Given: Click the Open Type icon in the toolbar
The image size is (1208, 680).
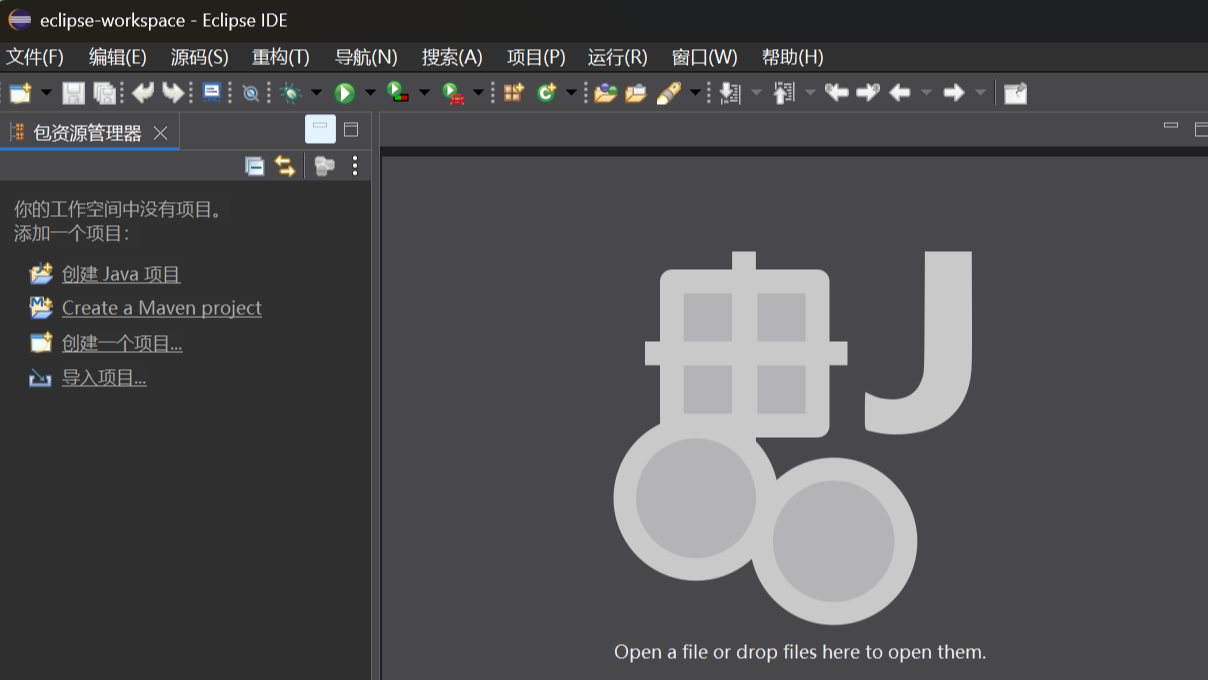Looking at the screenshot, I should pos(605,93).
